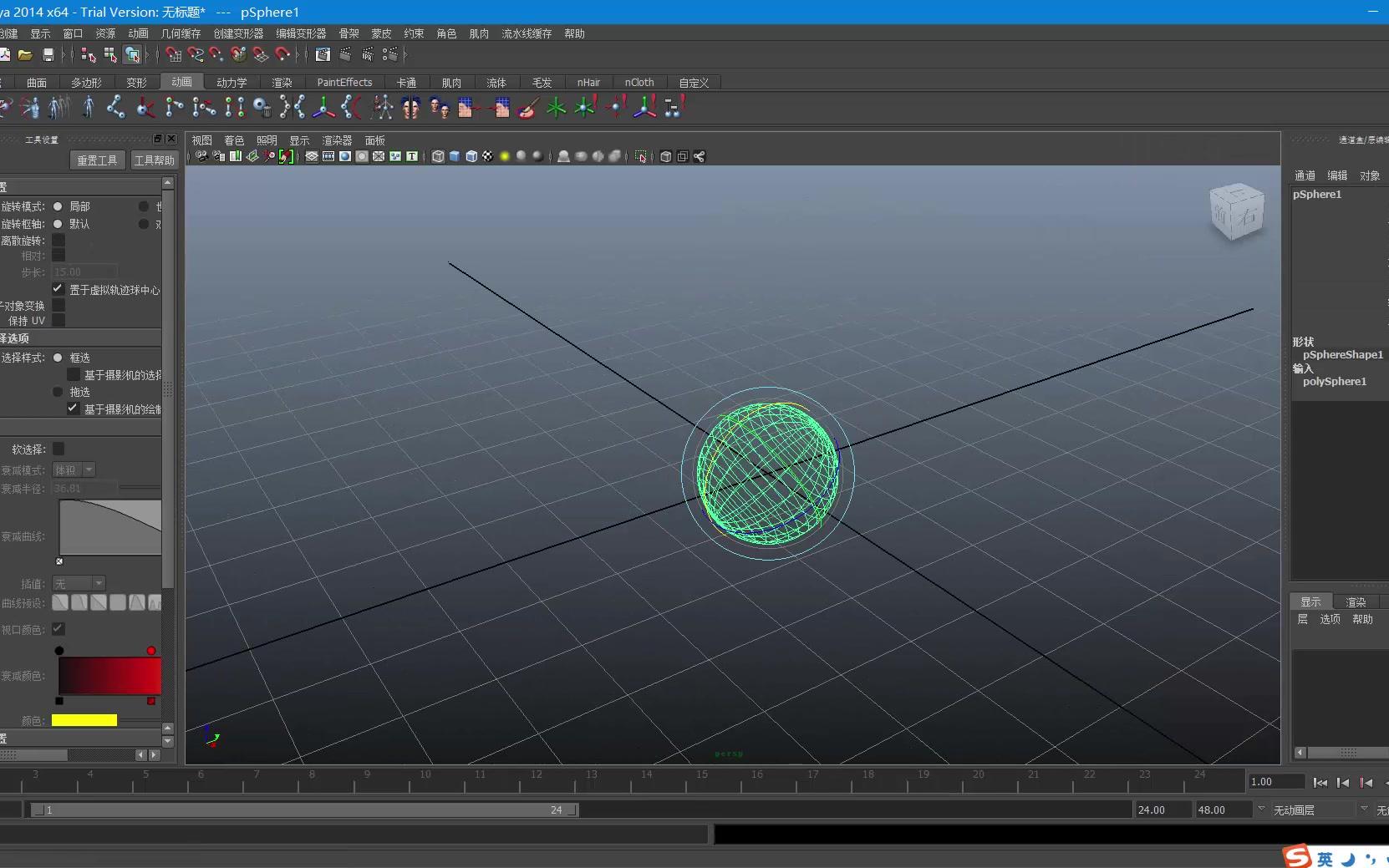Click the 工具帮助 tool help button
This screenshot has width=1389, height=868.
[153, 160]
